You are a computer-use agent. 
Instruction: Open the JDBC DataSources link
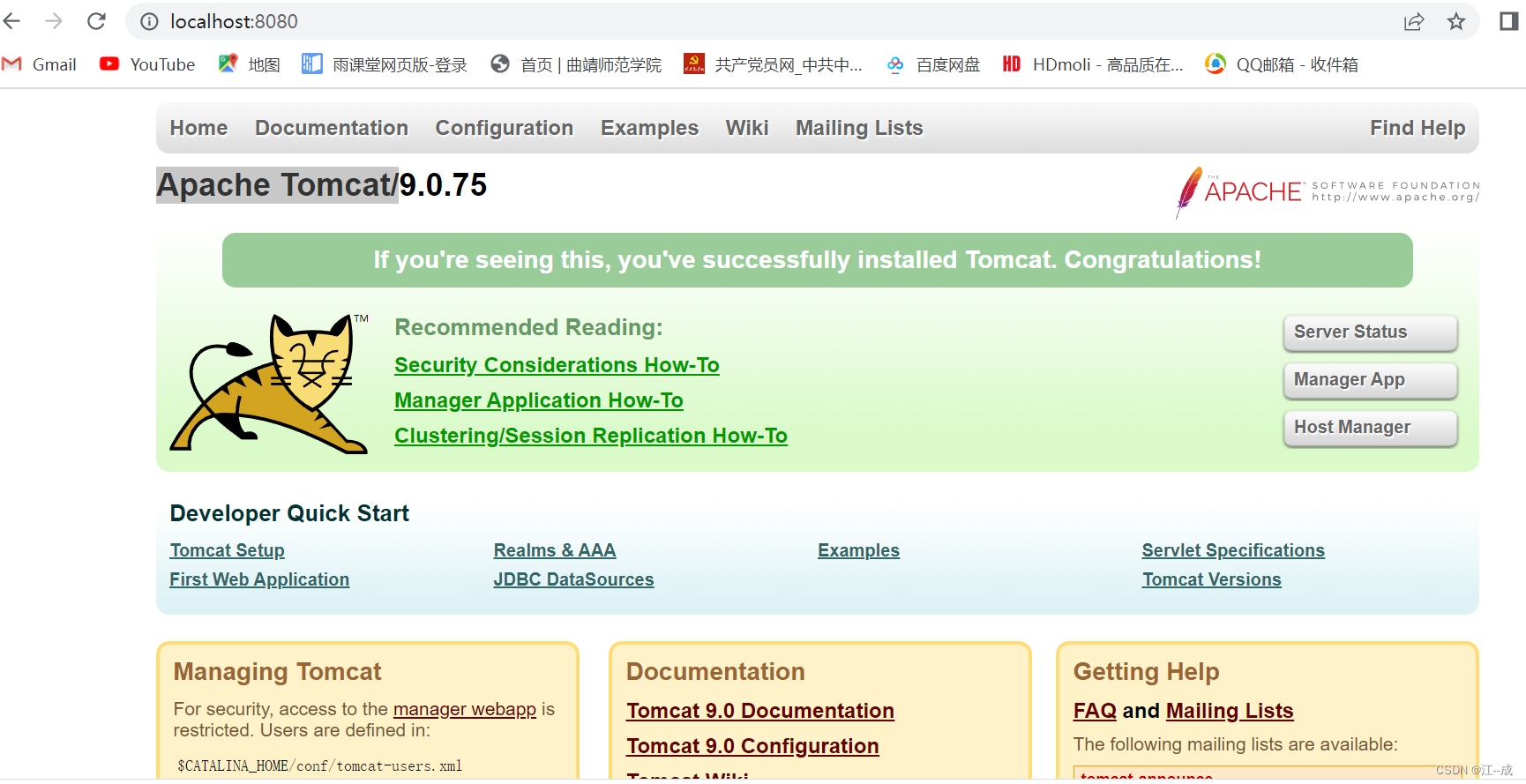point(573,579)
